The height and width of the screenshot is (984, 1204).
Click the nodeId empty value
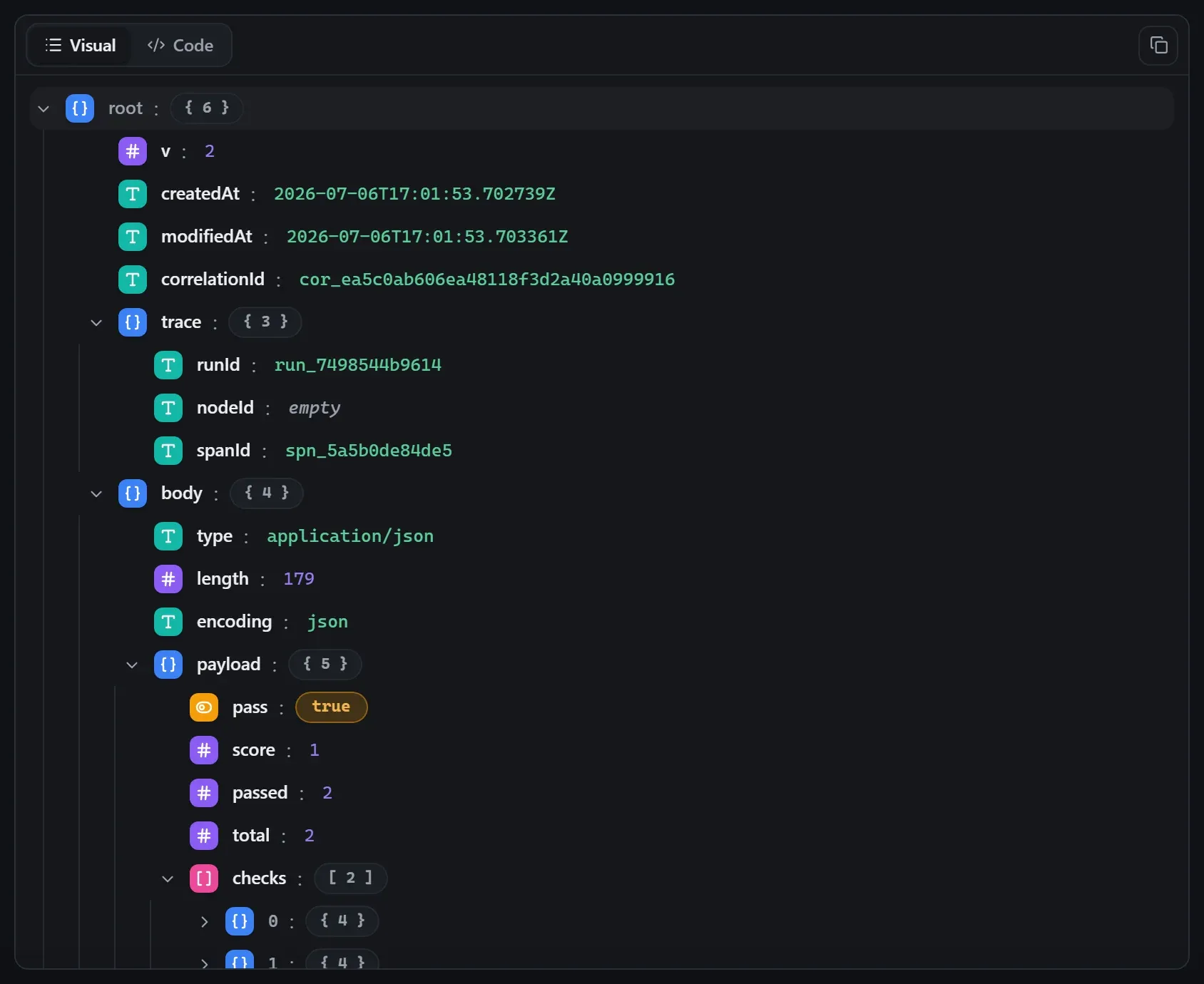[x=314, y=408]
